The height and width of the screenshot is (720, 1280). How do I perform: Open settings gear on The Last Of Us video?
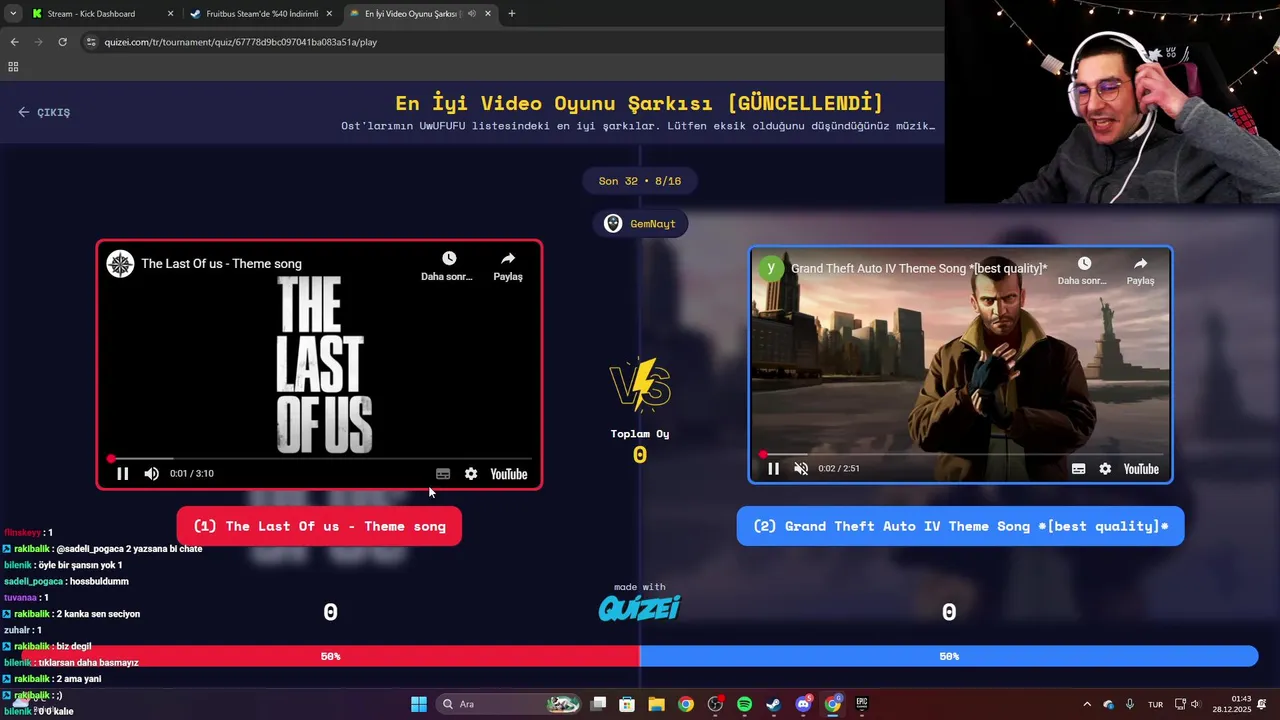(471, 474)
